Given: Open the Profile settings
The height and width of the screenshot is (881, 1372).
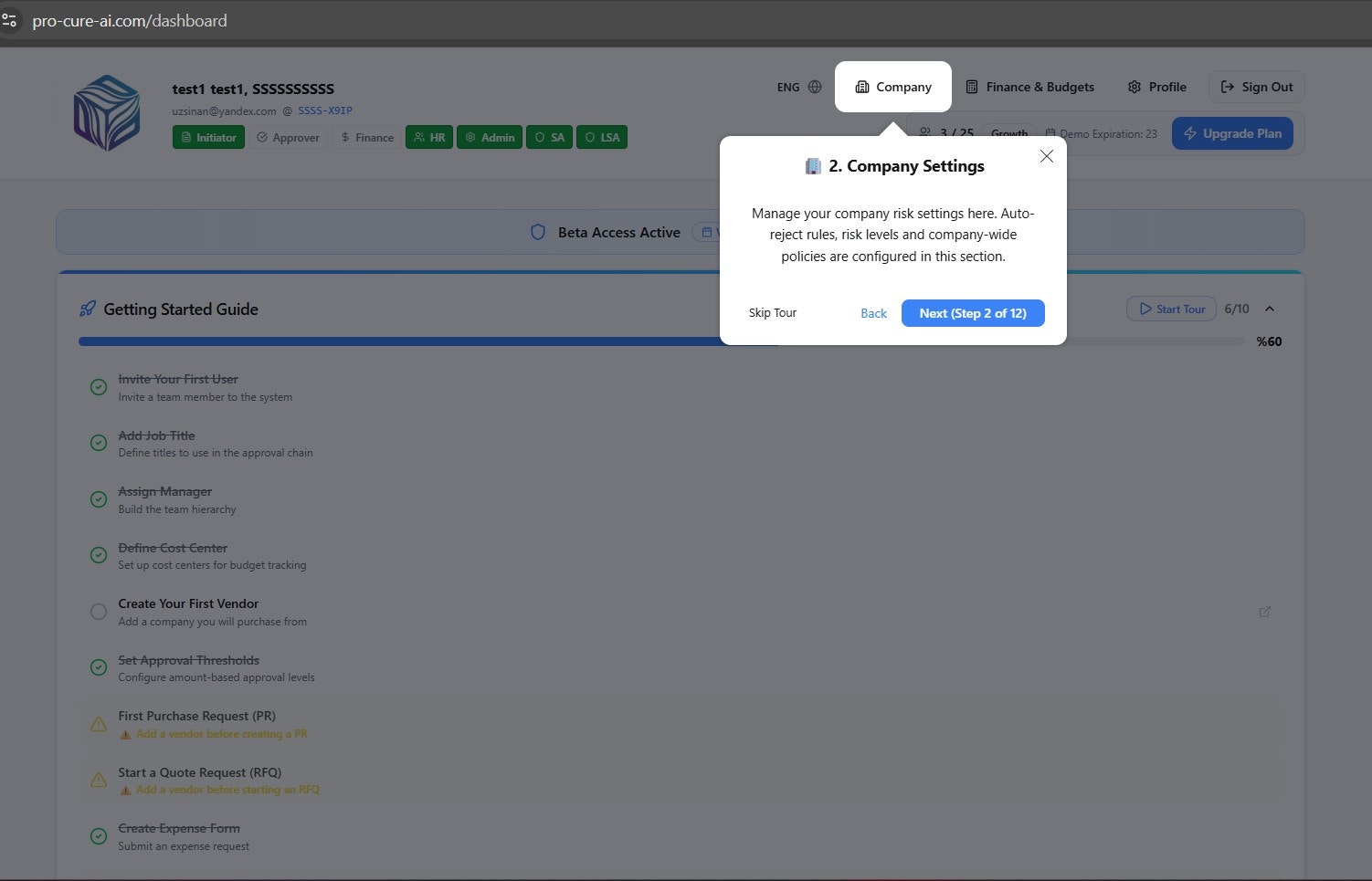Looking at the screenshot, I should [1156, 87].
